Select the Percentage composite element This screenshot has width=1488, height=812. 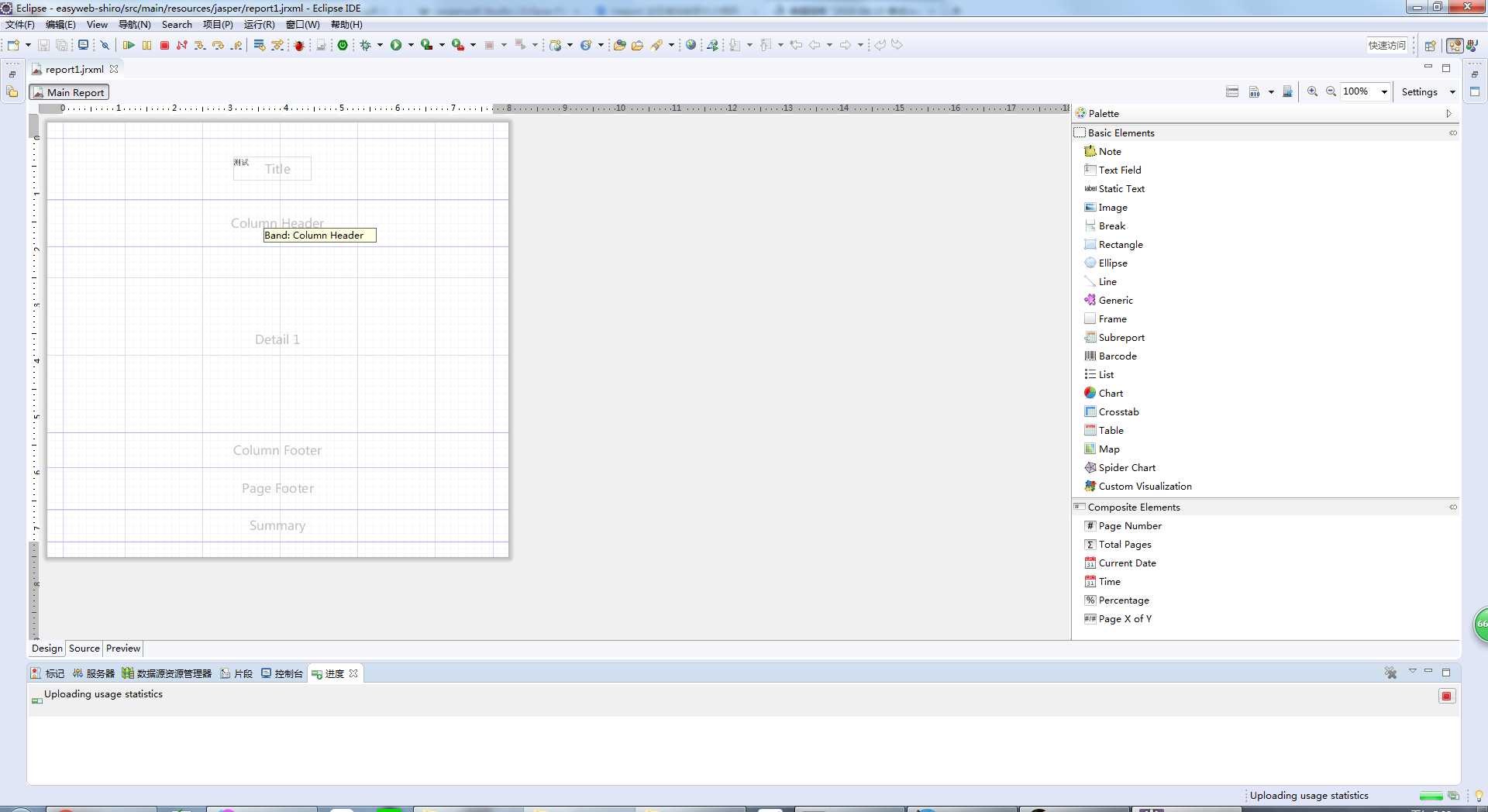(1117, 600)
